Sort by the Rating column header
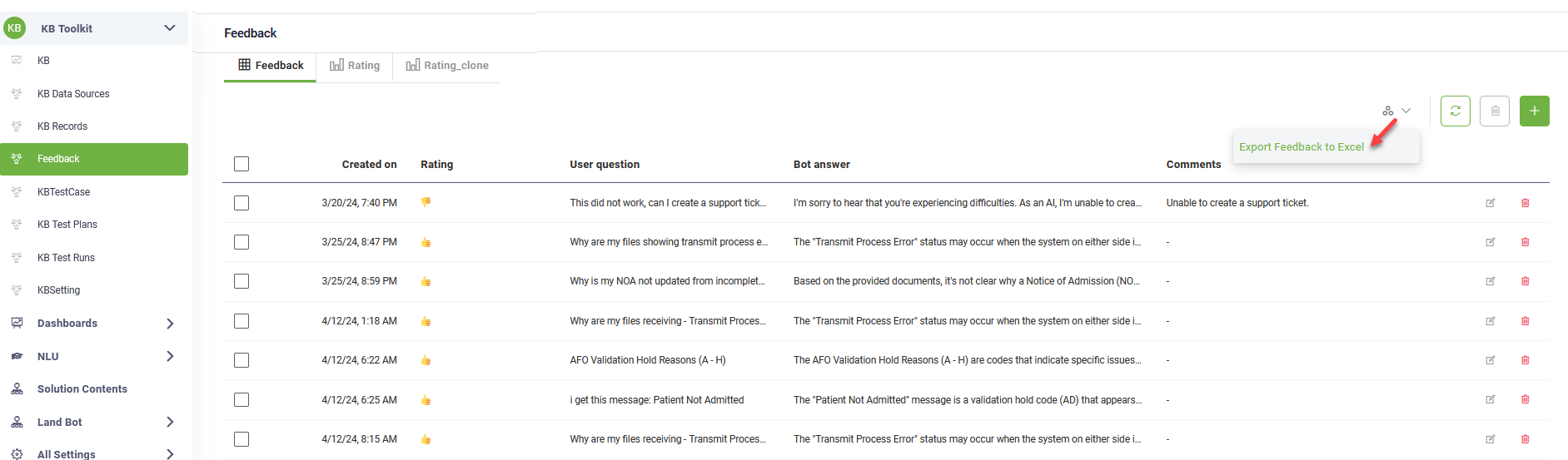The width and height of the screenshot is (1568, 460). coord(437,165)
